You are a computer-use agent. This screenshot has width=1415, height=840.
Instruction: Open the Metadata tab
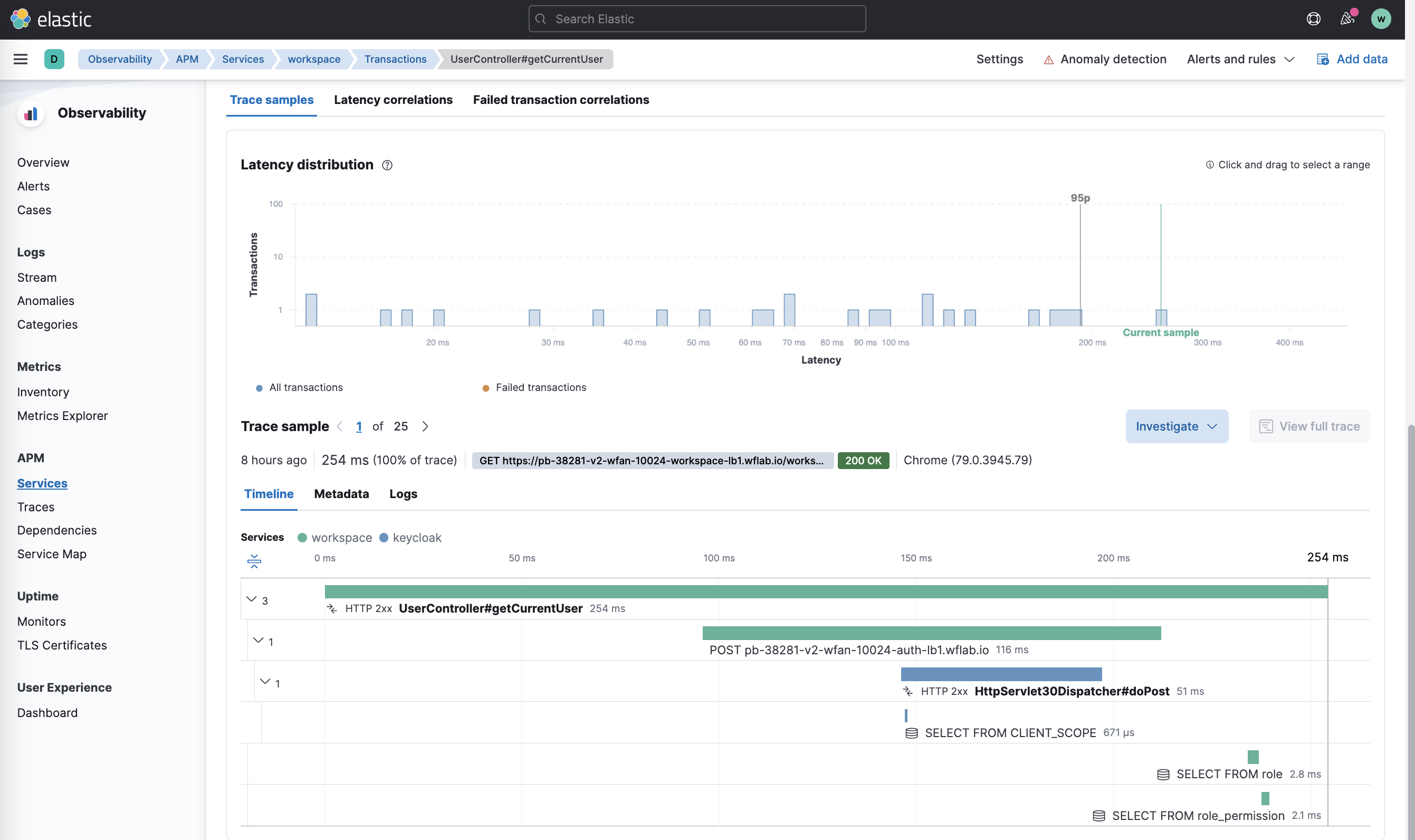point(341,494)
